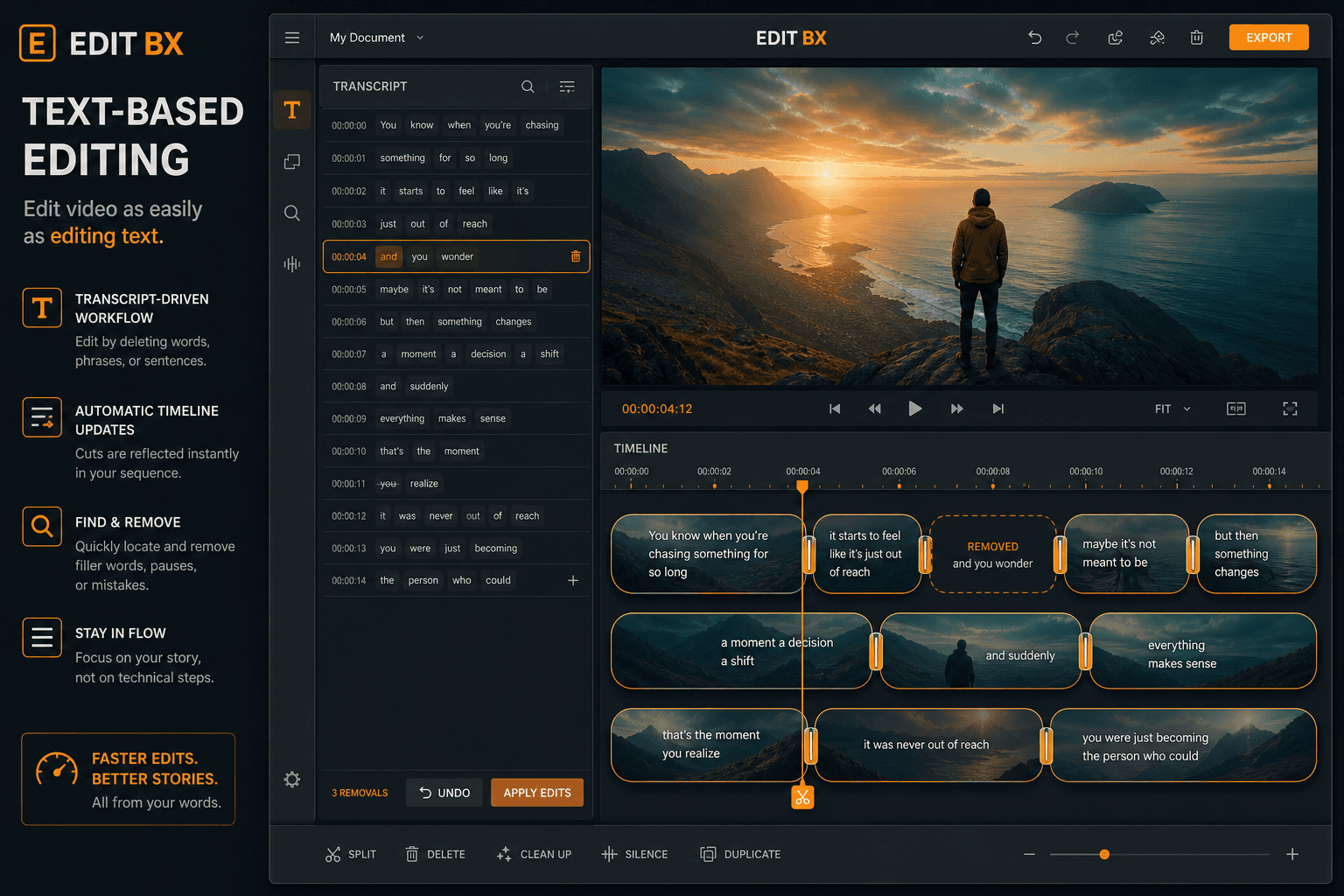1344x896 pixels.
Task: Select the REMOVED 'and you wonder' clip
Action: (992, 554)
